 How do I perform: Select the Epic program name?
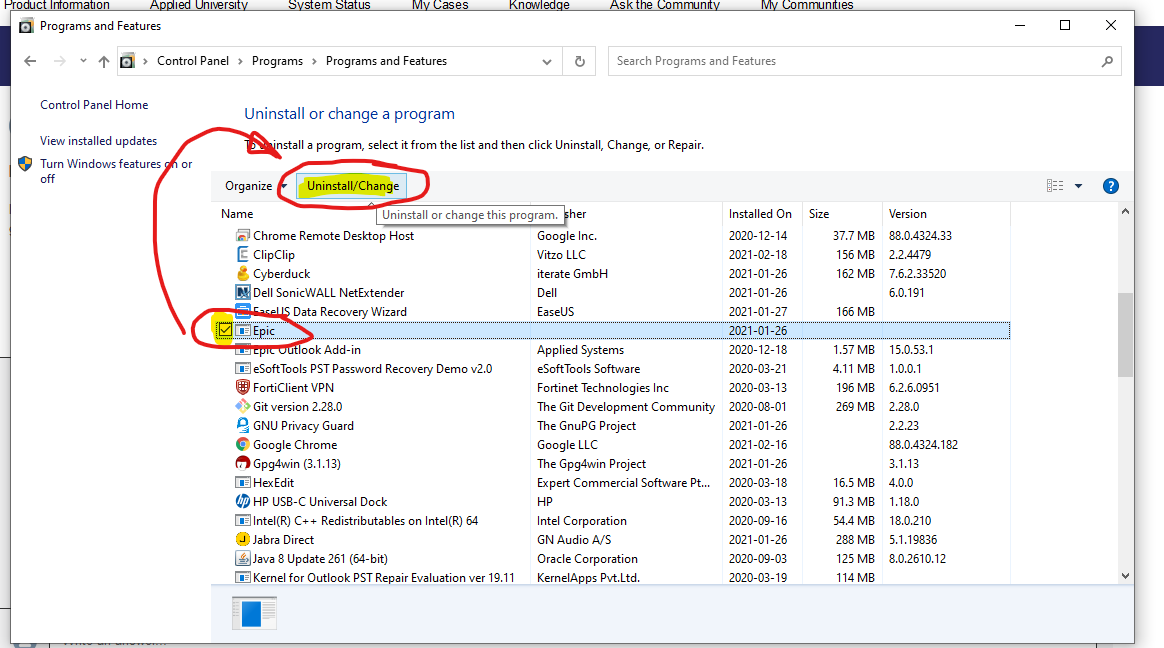point(264,331)
